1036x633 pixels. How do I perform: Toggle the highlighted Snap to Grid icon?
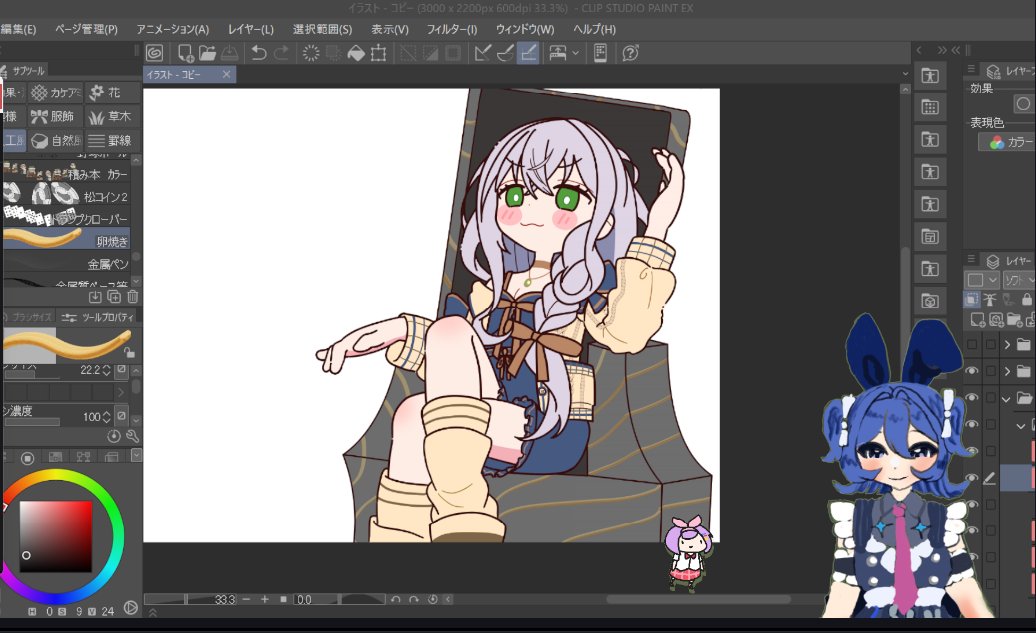(528, 53)
